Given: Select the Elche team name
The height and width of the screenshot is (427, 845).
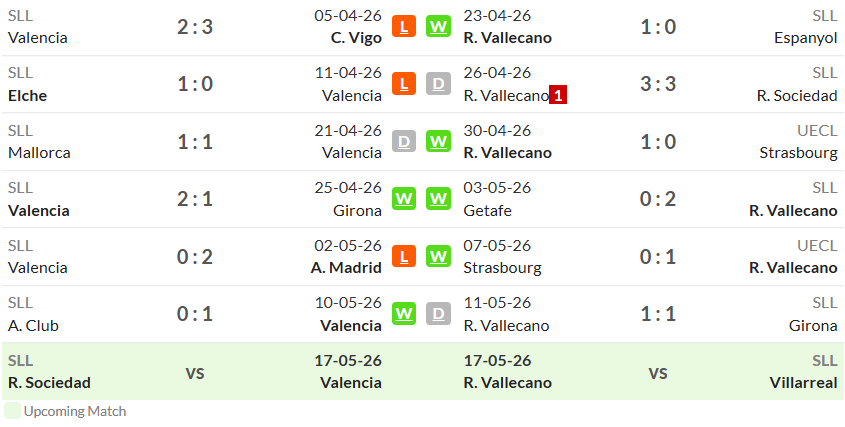Looking at the screenshot, I should pyautogui.click(x=27, y=95).
